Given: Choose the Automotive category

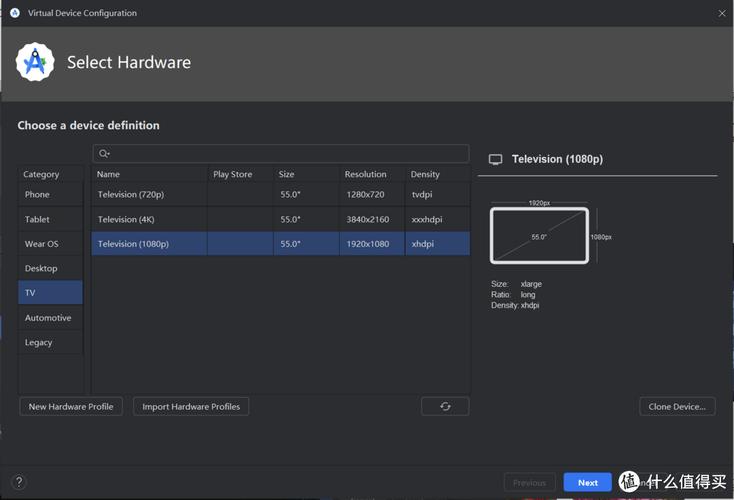Looking at the screenshot, I should coord(50,318).
